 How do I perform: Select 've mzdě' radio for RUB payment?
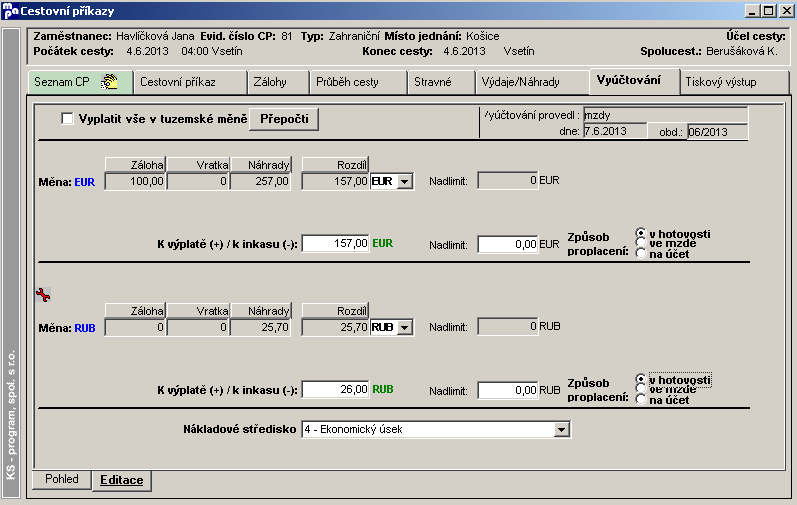pos(640,389)
